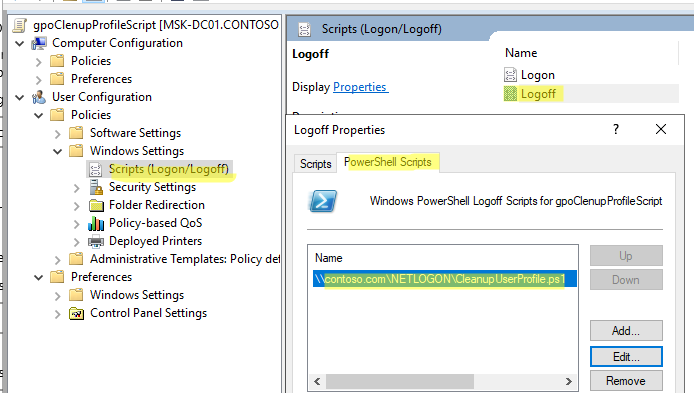Expand the Software Settings node
694x393 pixels.
click(58, 134)
